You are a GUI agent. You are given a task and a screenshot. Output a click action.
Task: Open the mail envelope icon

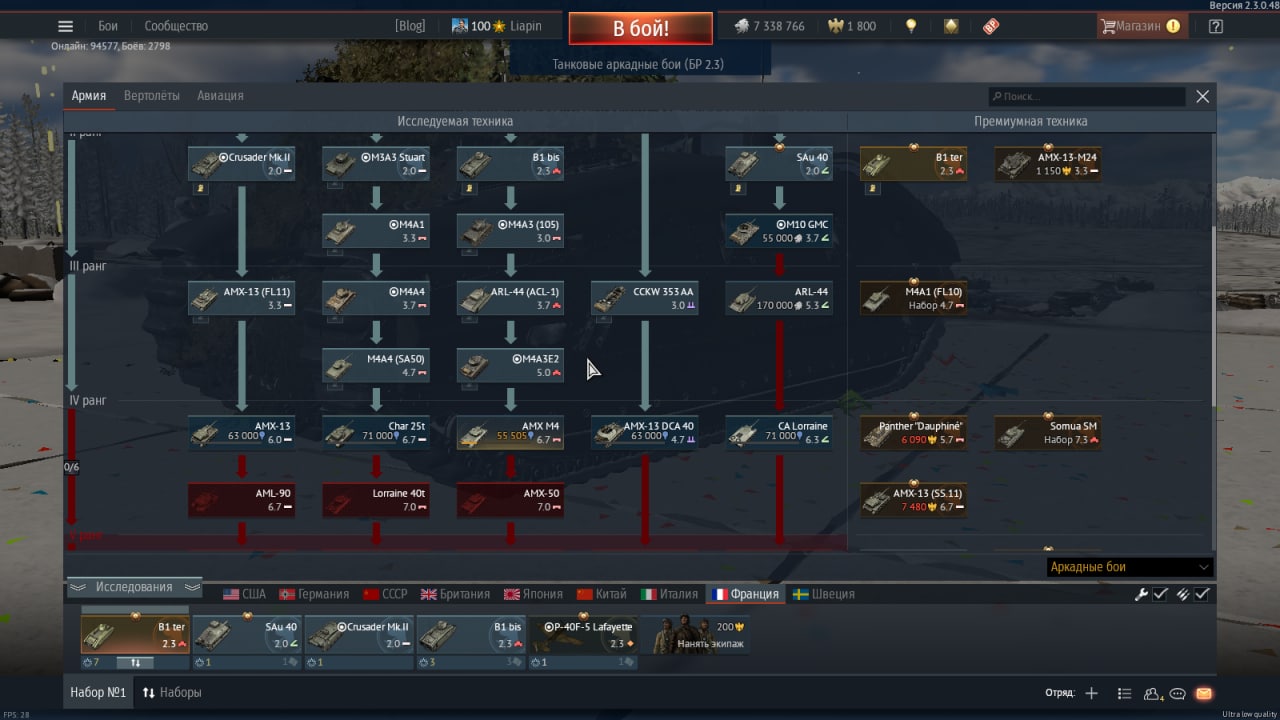(x=1204, y=693)
